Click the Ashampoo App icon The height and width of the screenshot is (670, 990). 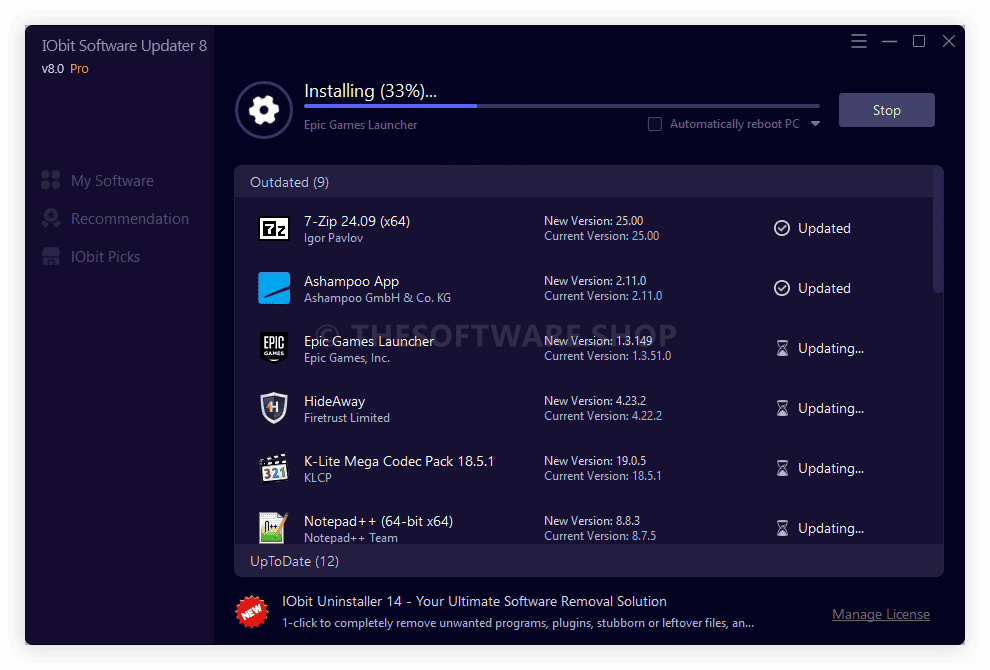click(274, 288)
